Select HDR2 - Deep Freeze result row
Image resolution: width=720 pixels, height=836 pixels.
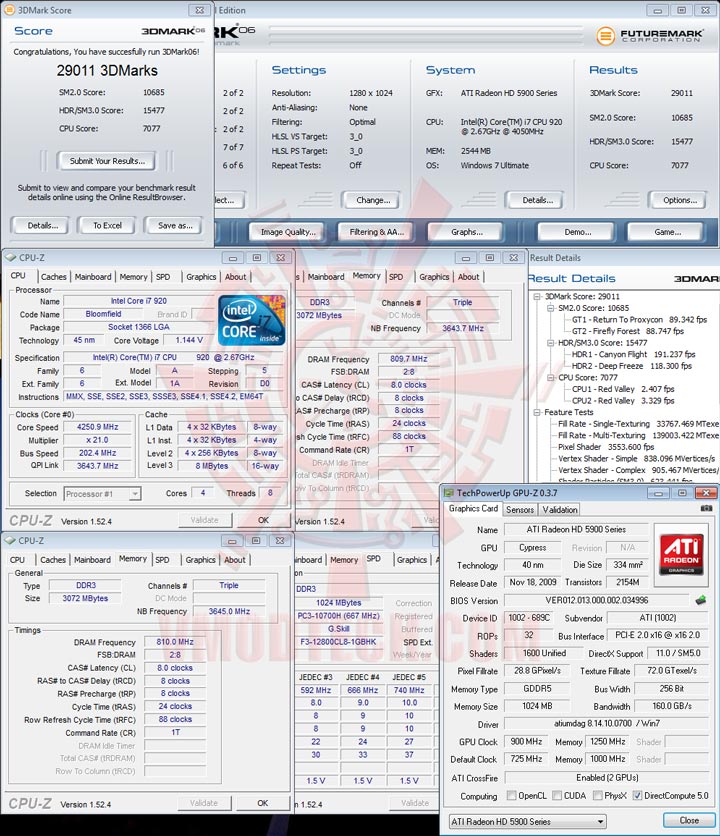631,366
